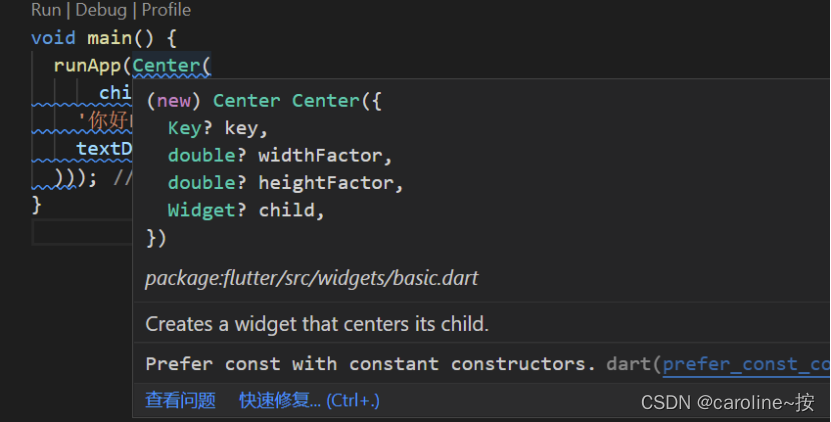Click the heightFactor parameter in hover popup

[x=325, y=183]
